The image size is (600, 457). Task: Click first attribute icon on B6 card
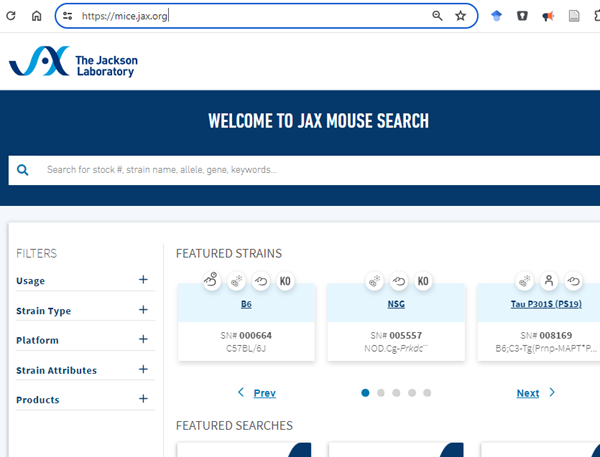(x=212, y=281)
